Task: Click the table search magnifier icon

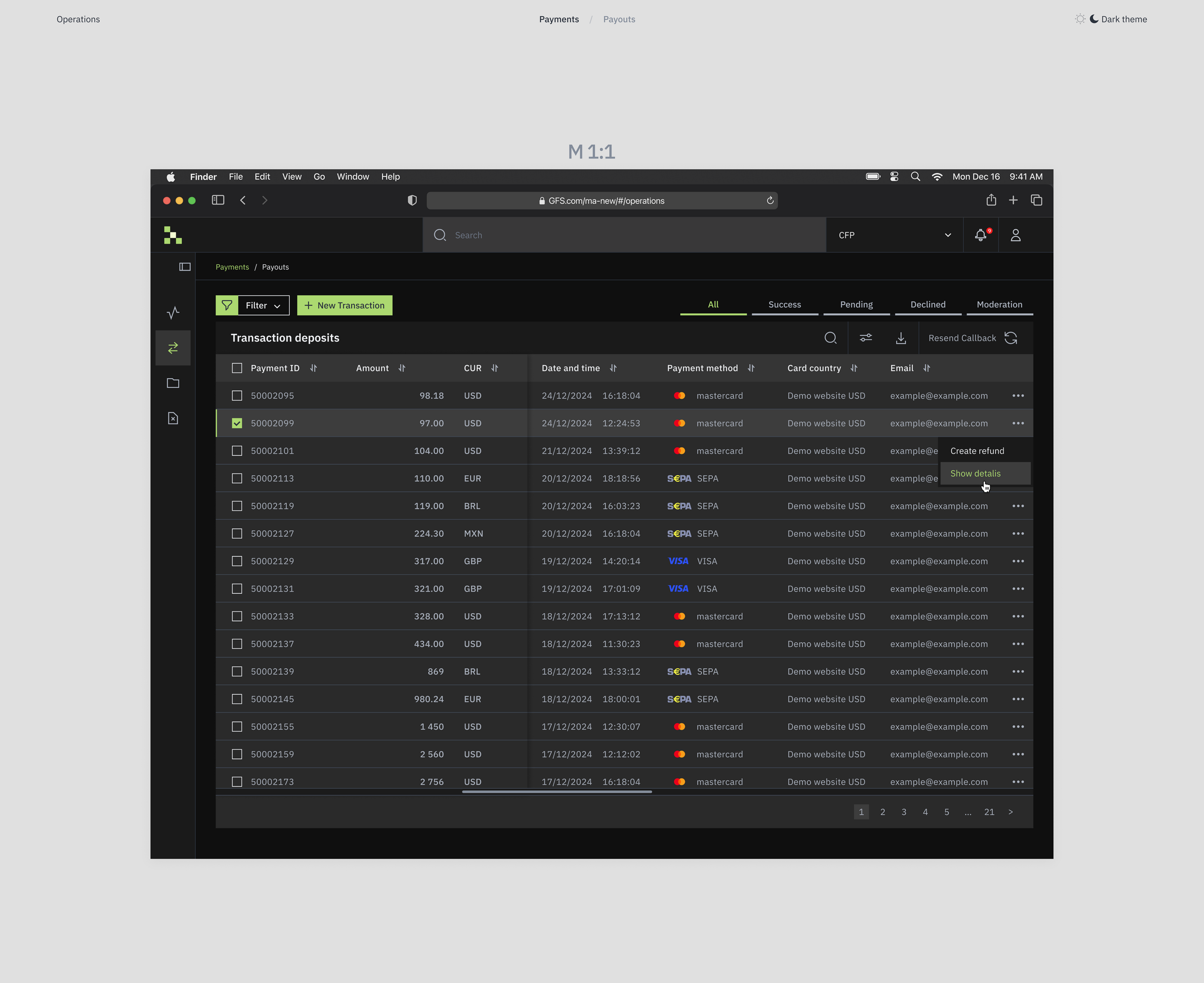Action: pyautogui.click(x=830, y=338)
